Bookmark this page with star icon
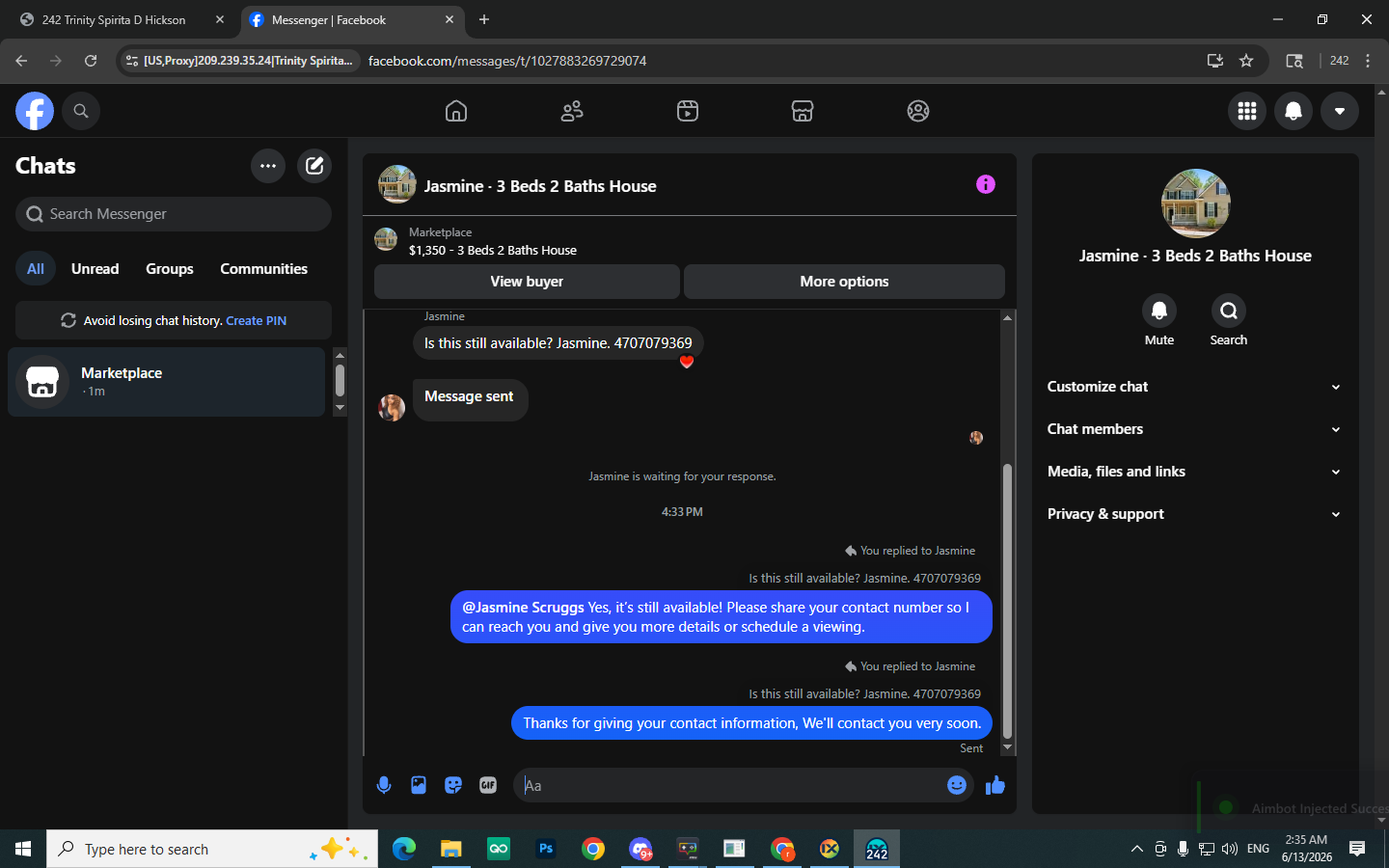 click(x=1246, y=61)
